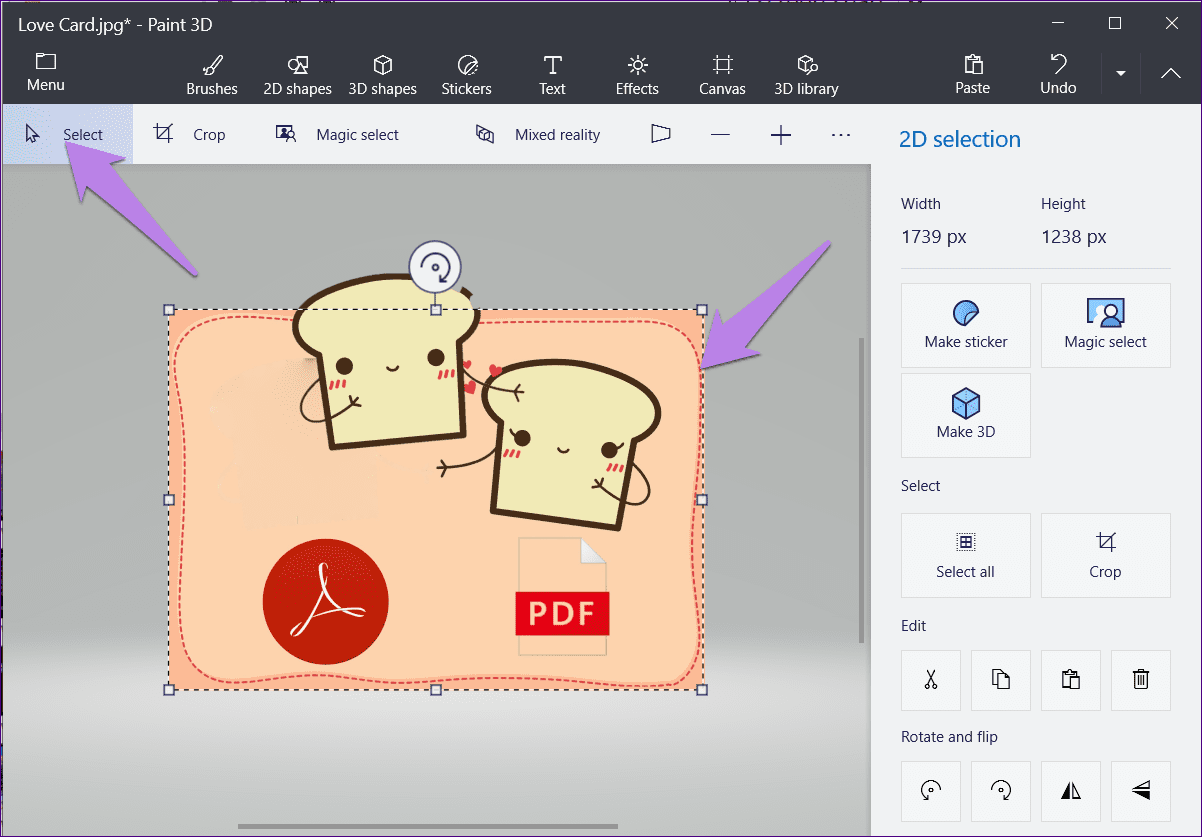
Task: Open the three-dots more options
Action: pyautogui.click(x=841, y=134)
